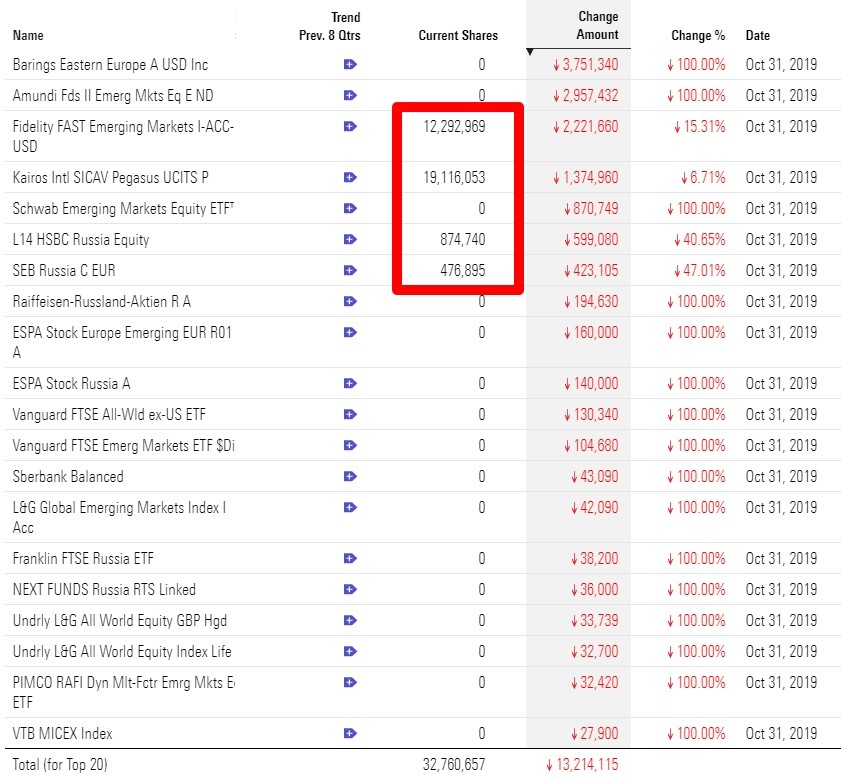Click the total shares 32,760,657 value
The image size is (842, 779).
[454, 765]
